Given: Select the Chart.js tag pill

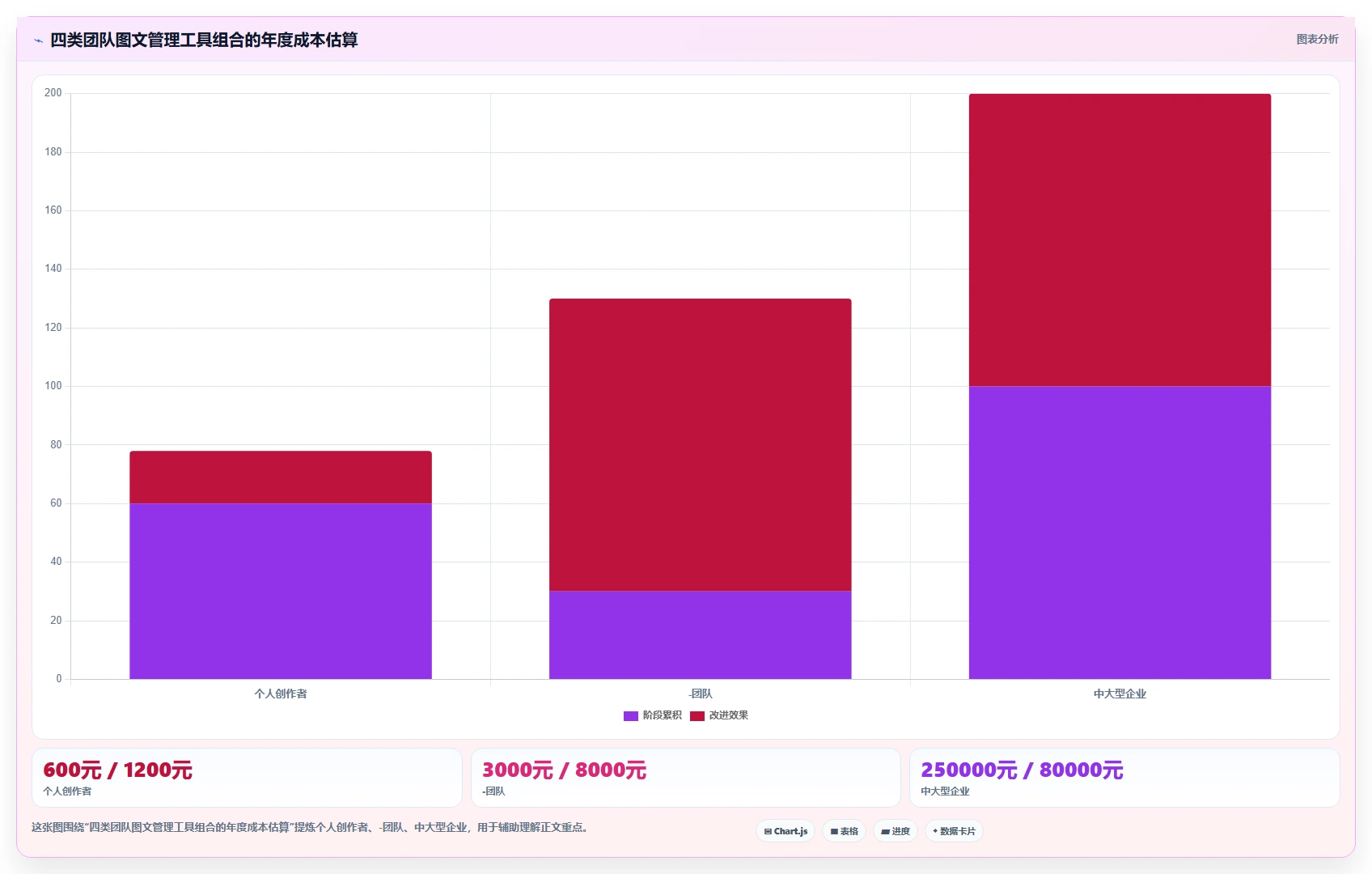Looking at the screenshot, I should point(786,831).
